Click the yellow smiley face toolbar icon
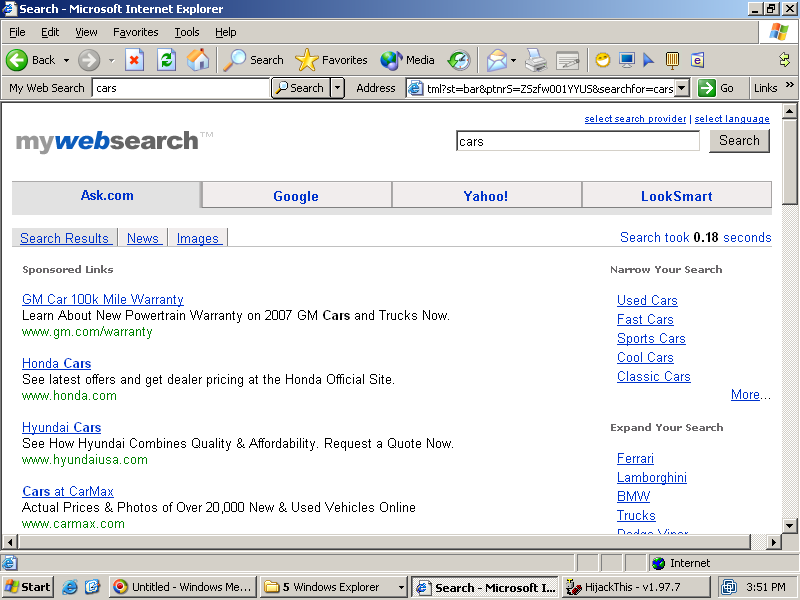This screenshot has width=800, height=600. [603, 60]
